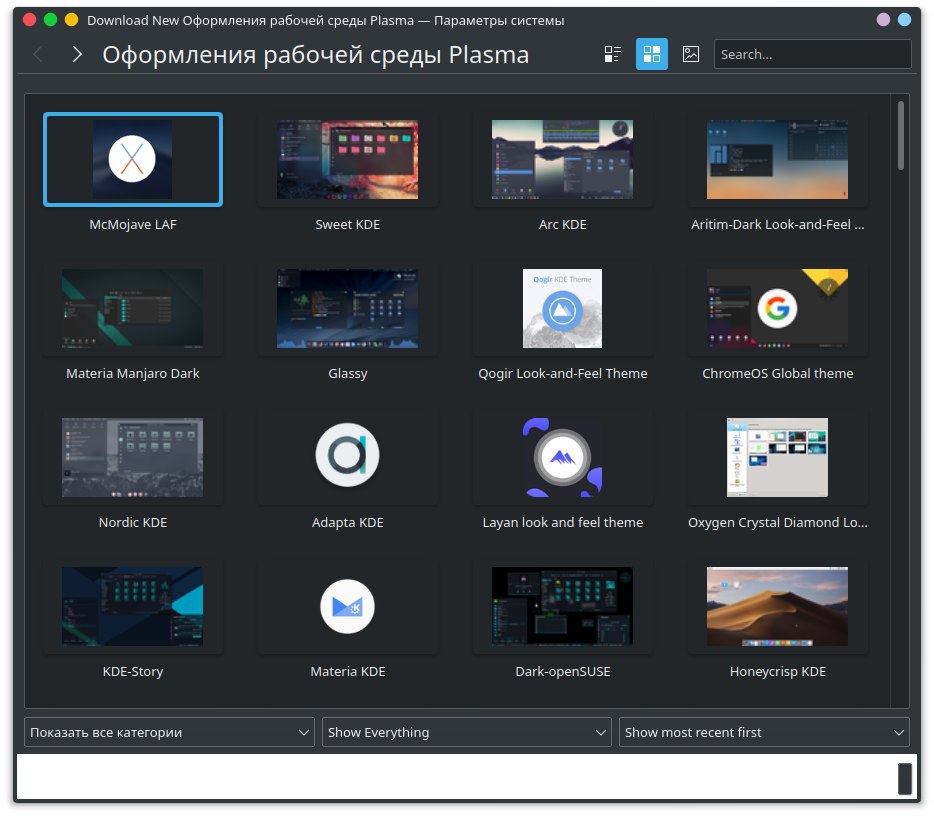Click in the Search field
The width and height of the screenshot is (934, 816).
tap(812, 54)
